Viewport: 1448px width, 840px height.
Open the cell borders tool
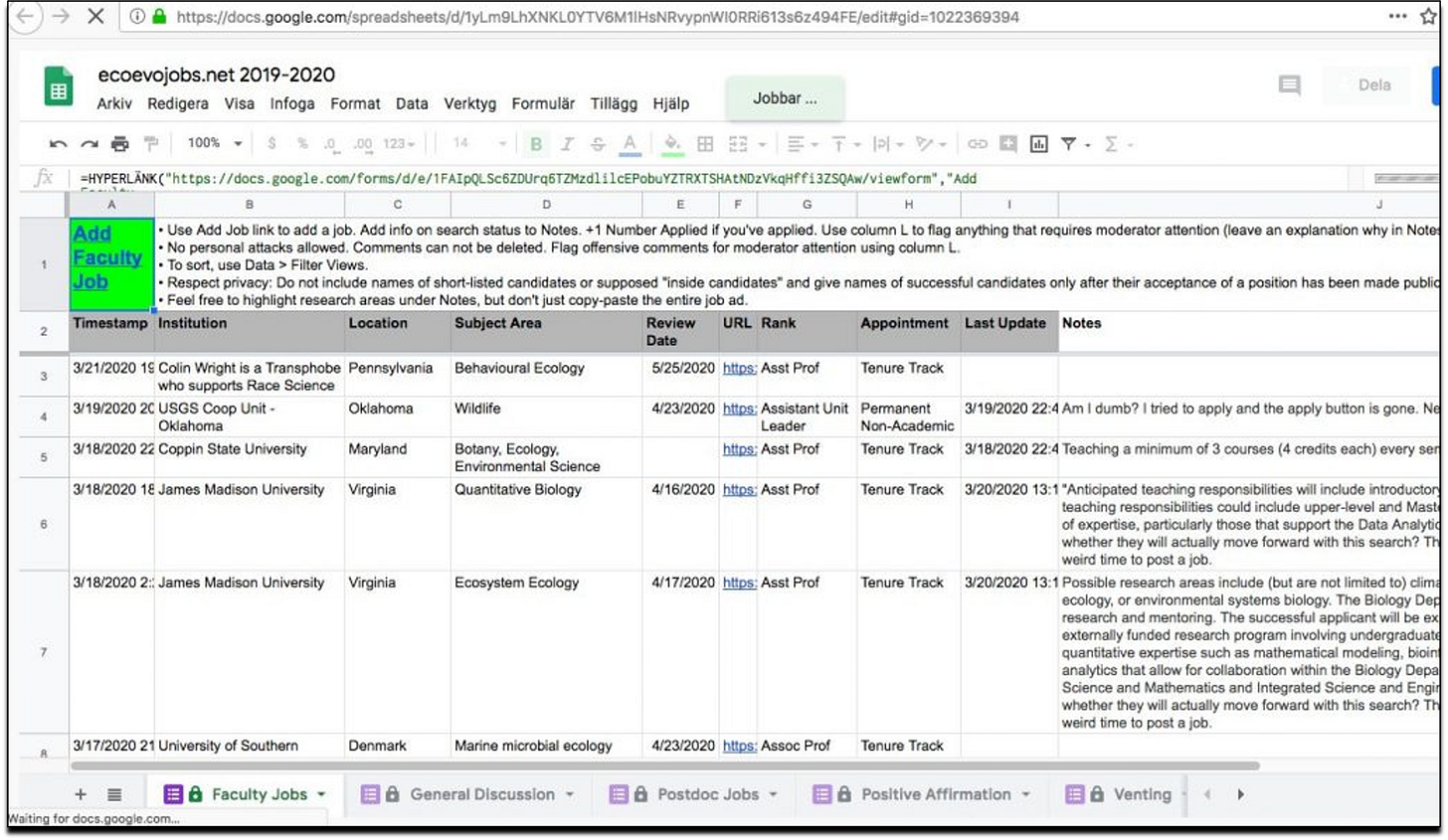(705, 144)
